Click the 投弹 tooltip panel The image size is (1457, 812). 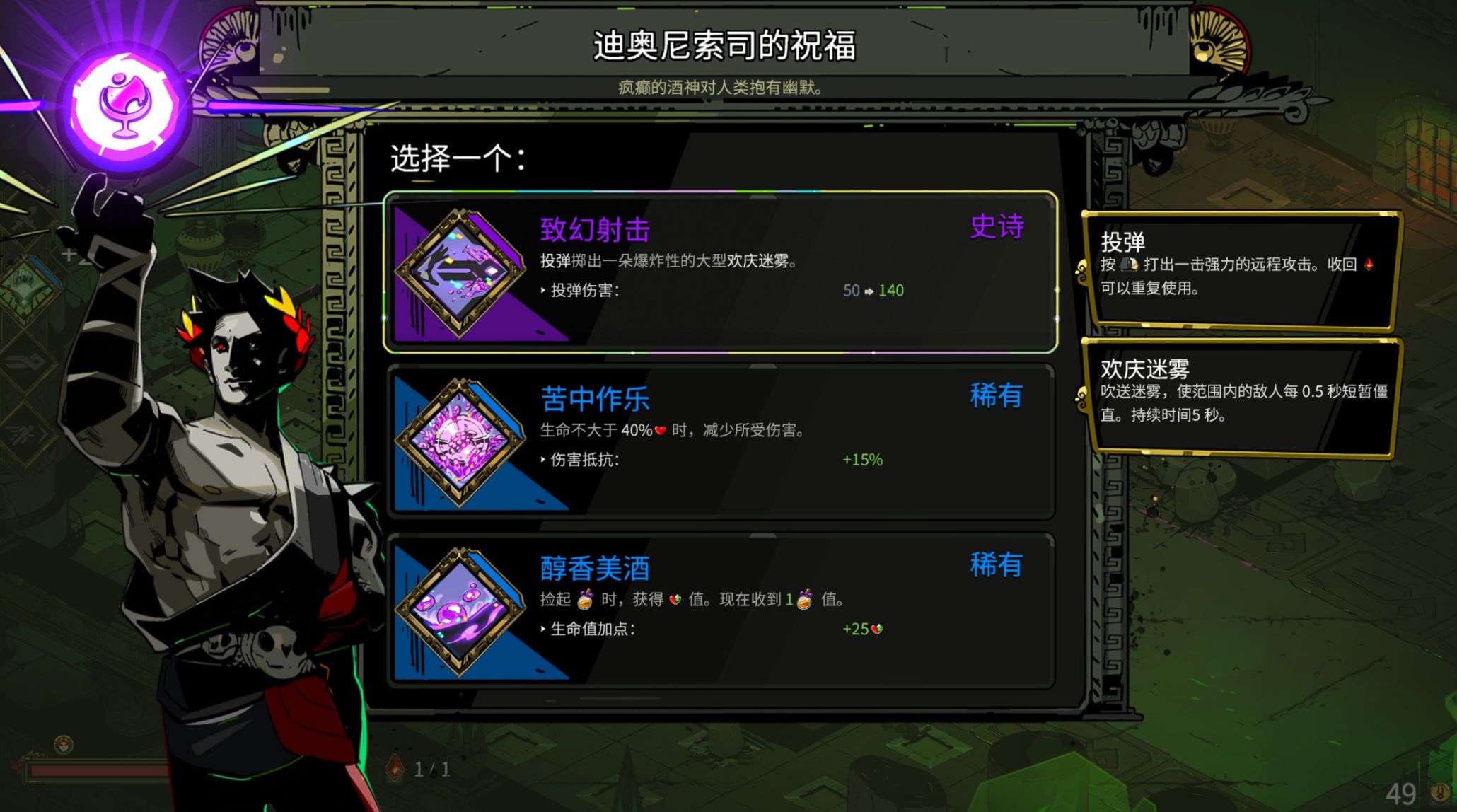[1241, 271]
